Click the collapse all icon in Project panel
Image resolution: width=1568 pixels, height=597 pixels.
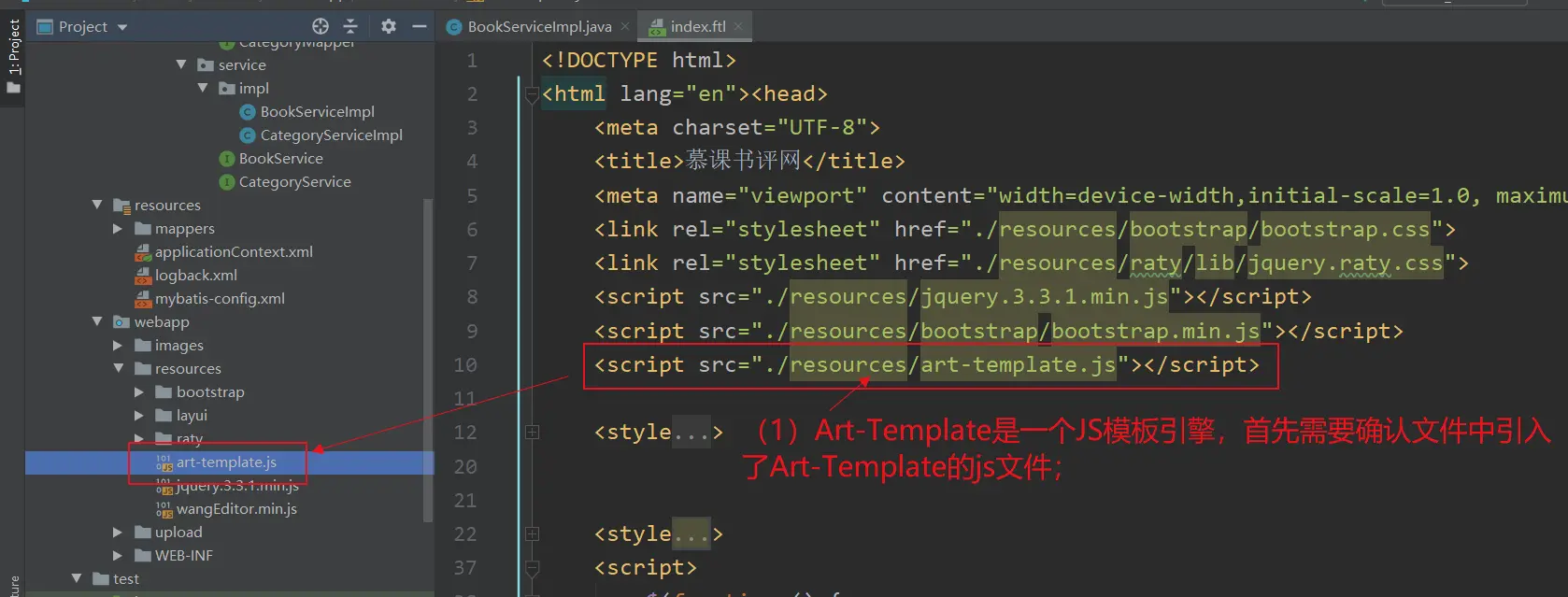click(x=350, y=26)
